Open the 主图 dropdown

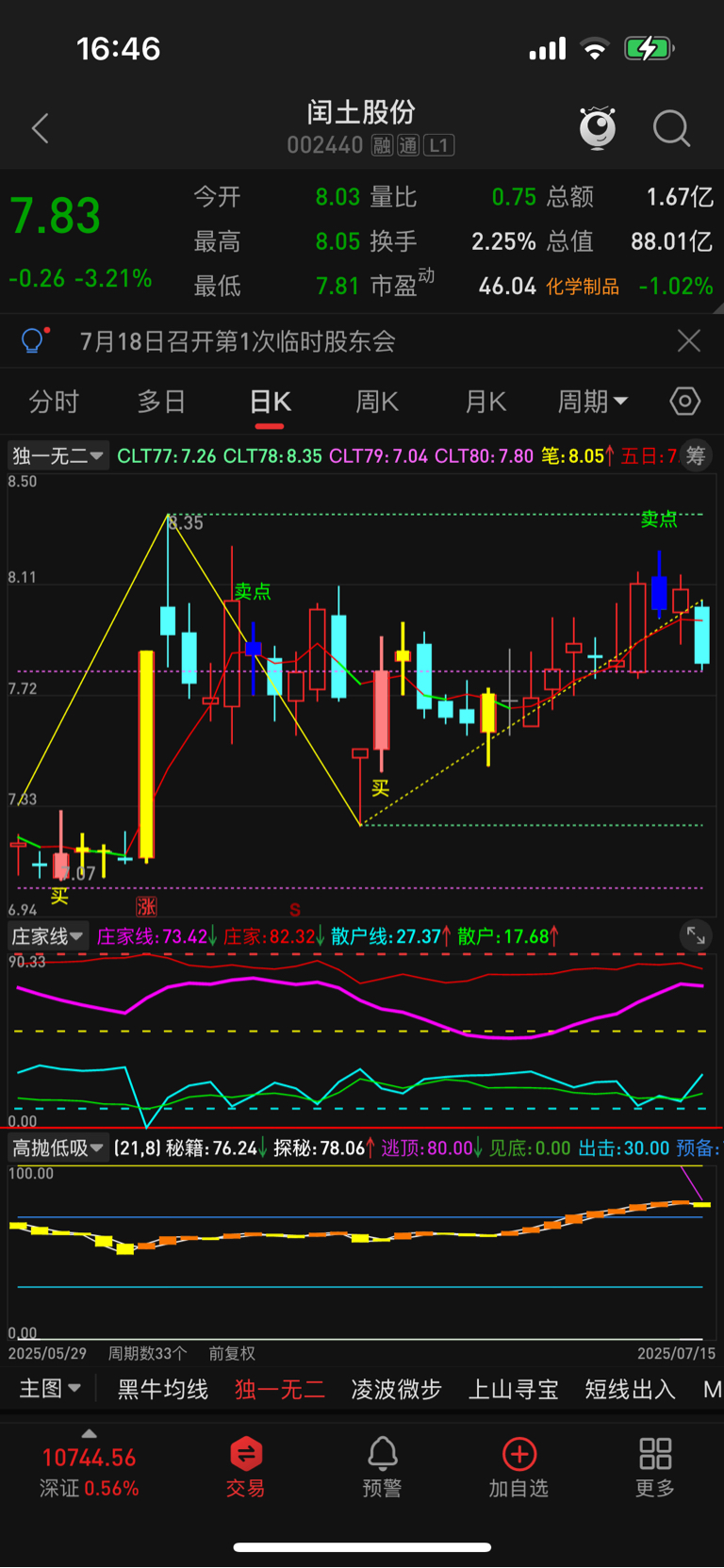[x=50, y=1389]
